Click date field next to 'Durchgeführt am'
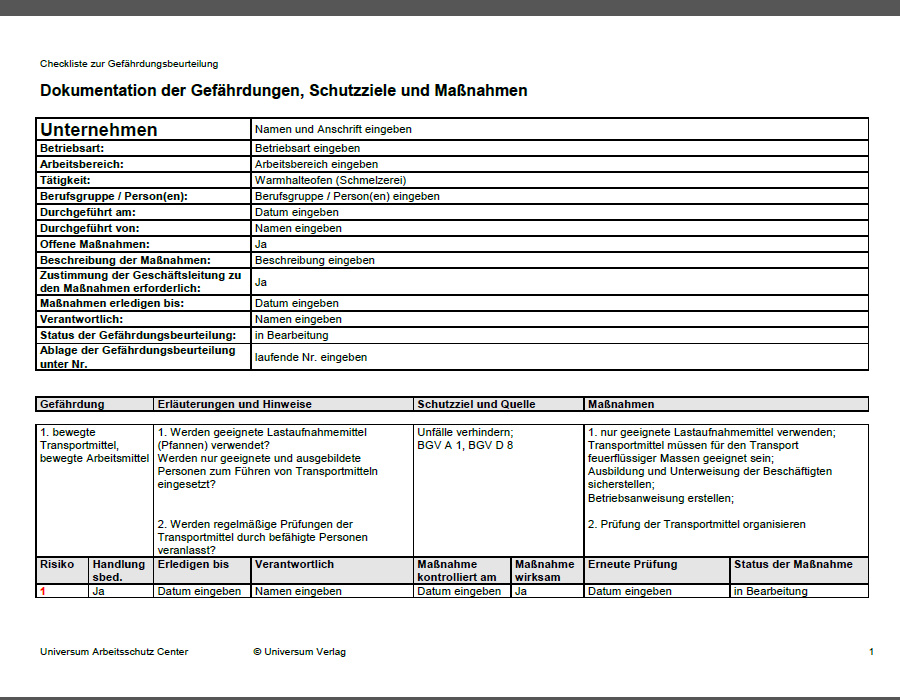This screenshot has height=700, width=900. pos(560,212)
